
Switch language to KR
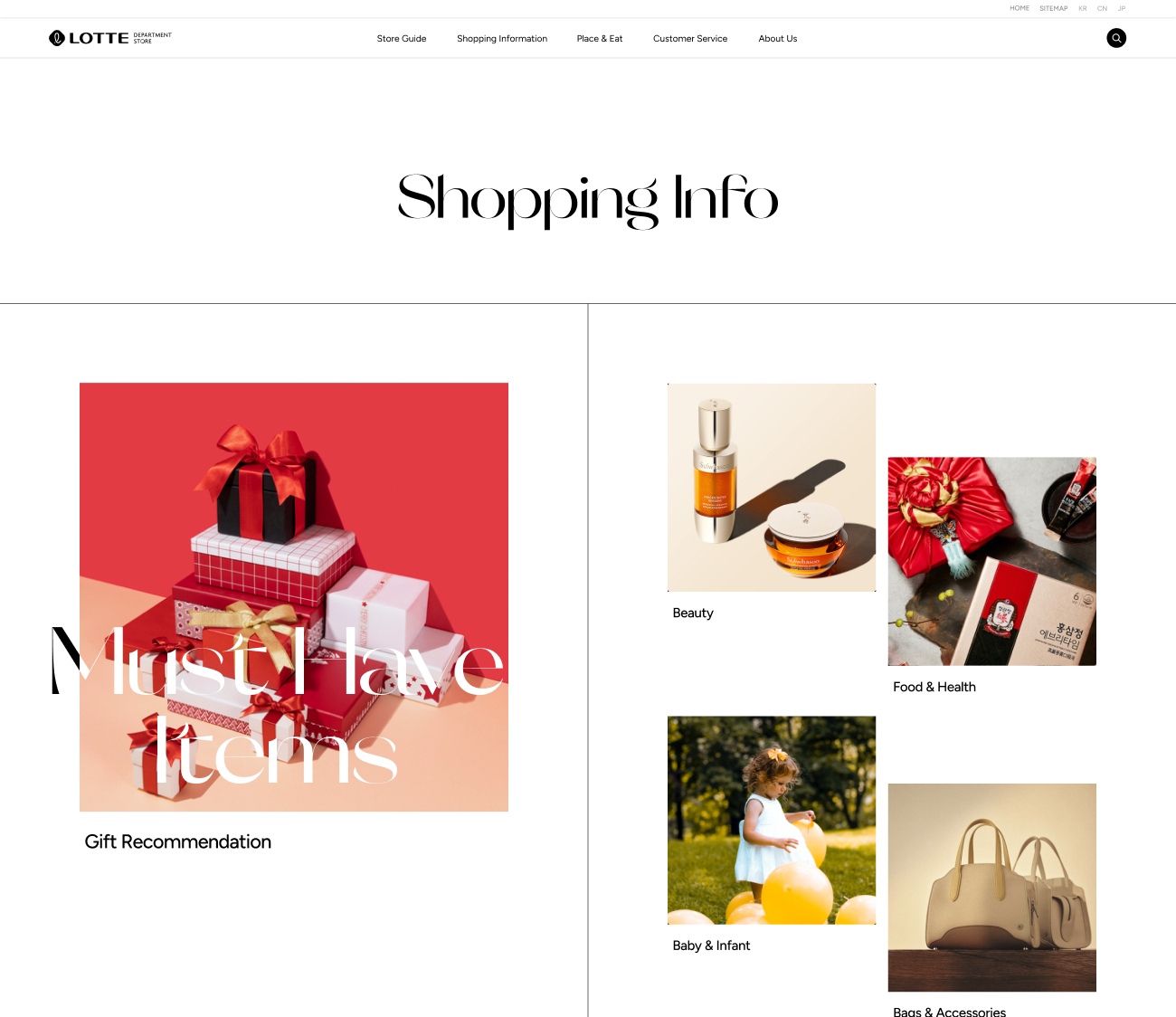[x=1083, y=8]
